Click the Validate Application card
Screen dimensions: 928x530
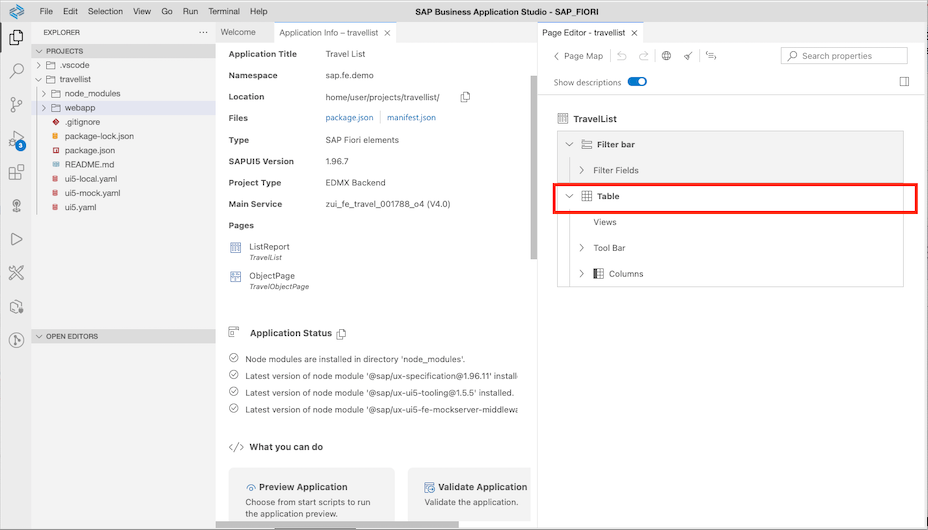[x=469, y=497]
